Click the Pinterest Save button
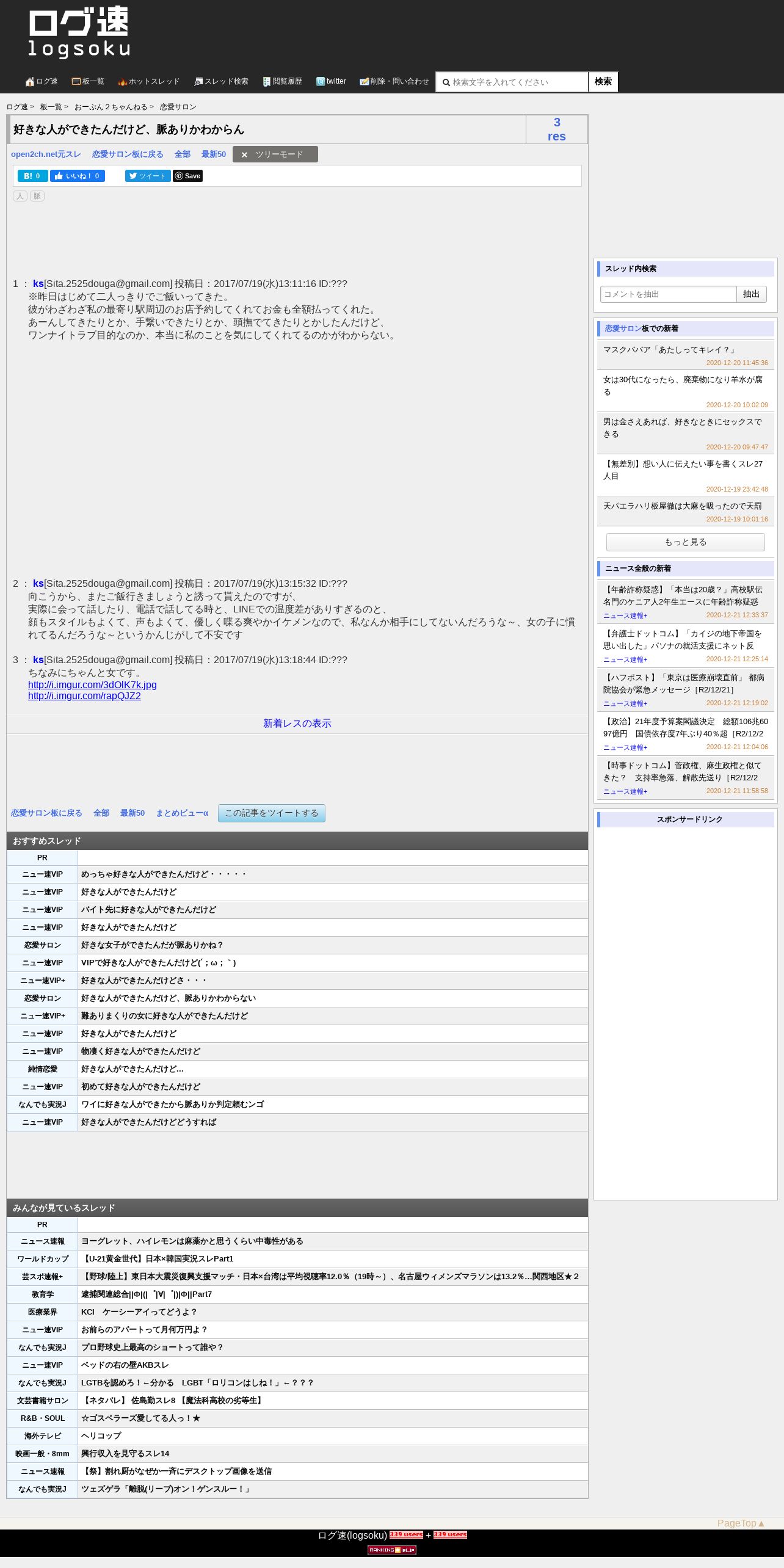This screenshot has height=1568, width=784. (188, 176)
